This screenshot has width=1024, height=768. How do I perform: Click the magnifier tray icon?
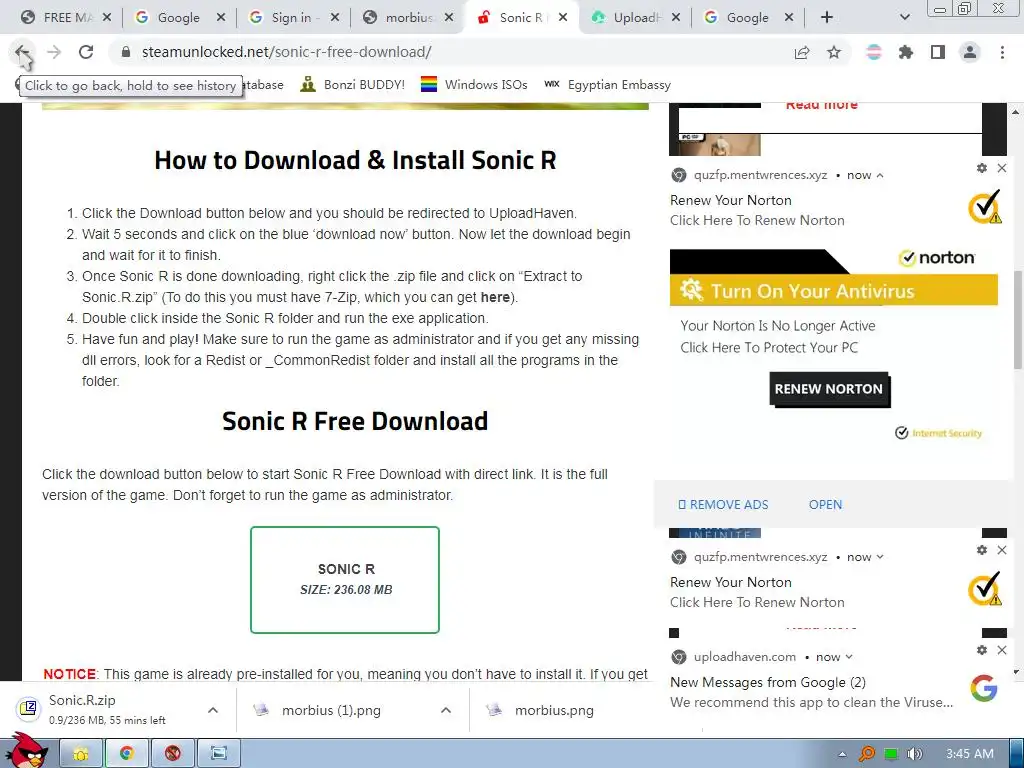tap(867, 754)
